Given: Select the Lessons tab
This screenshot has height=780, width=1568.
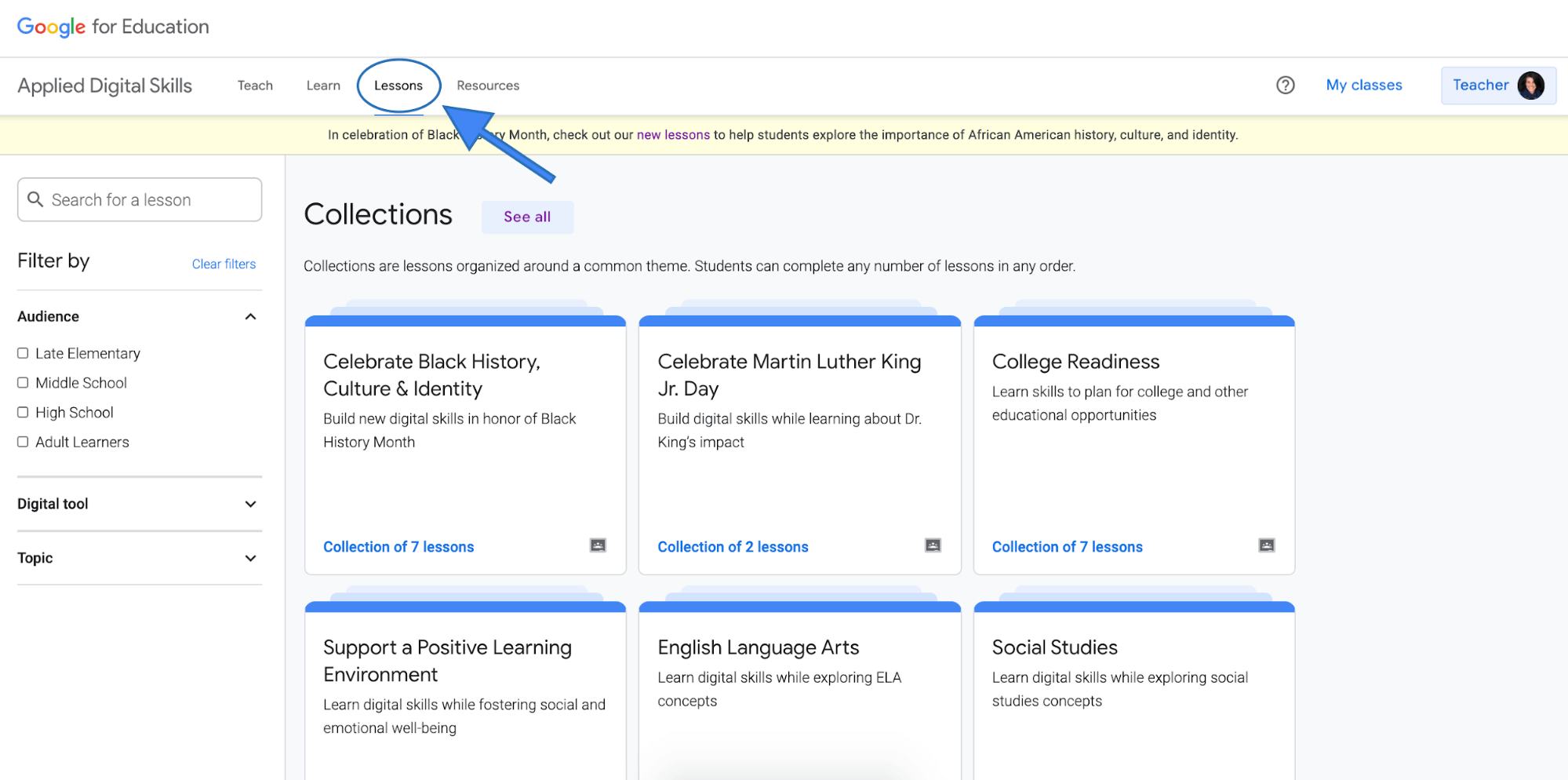Looking at the screenshot, I should [x=398, y=86].
